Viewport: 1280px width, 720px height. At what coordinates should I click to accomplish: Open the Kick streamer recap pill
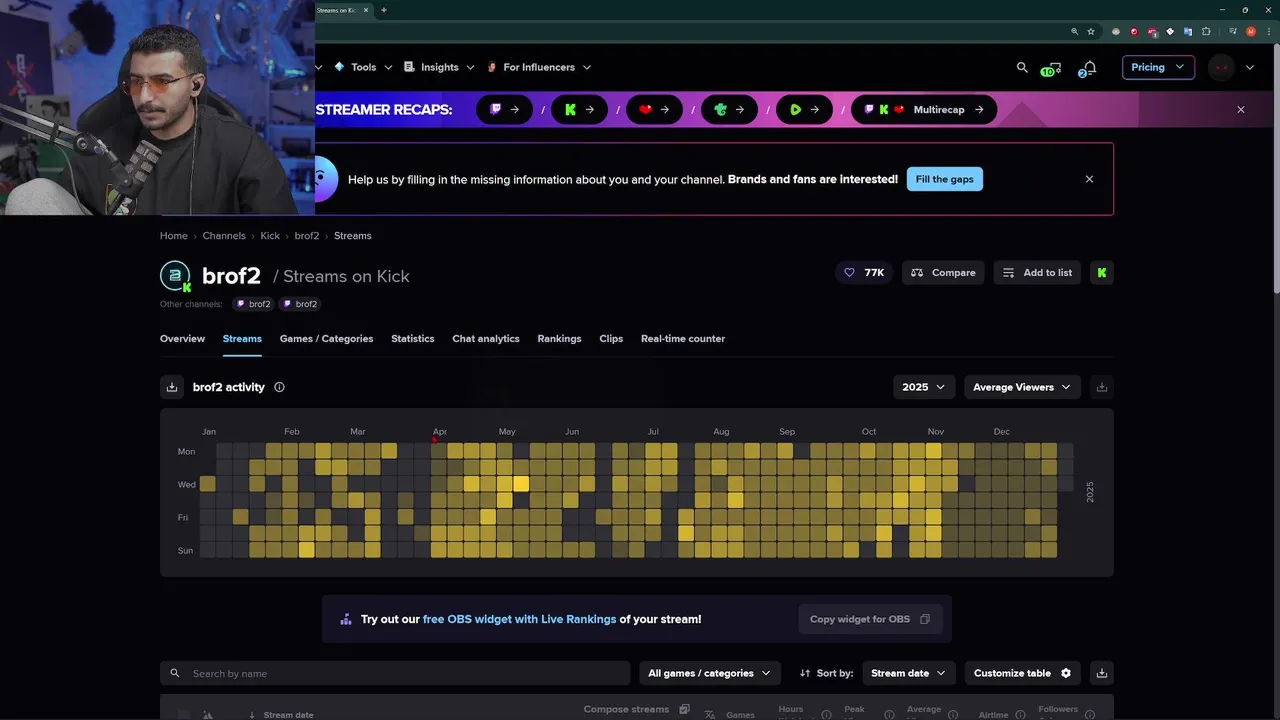pyautogui.click(x=579, y=110)
